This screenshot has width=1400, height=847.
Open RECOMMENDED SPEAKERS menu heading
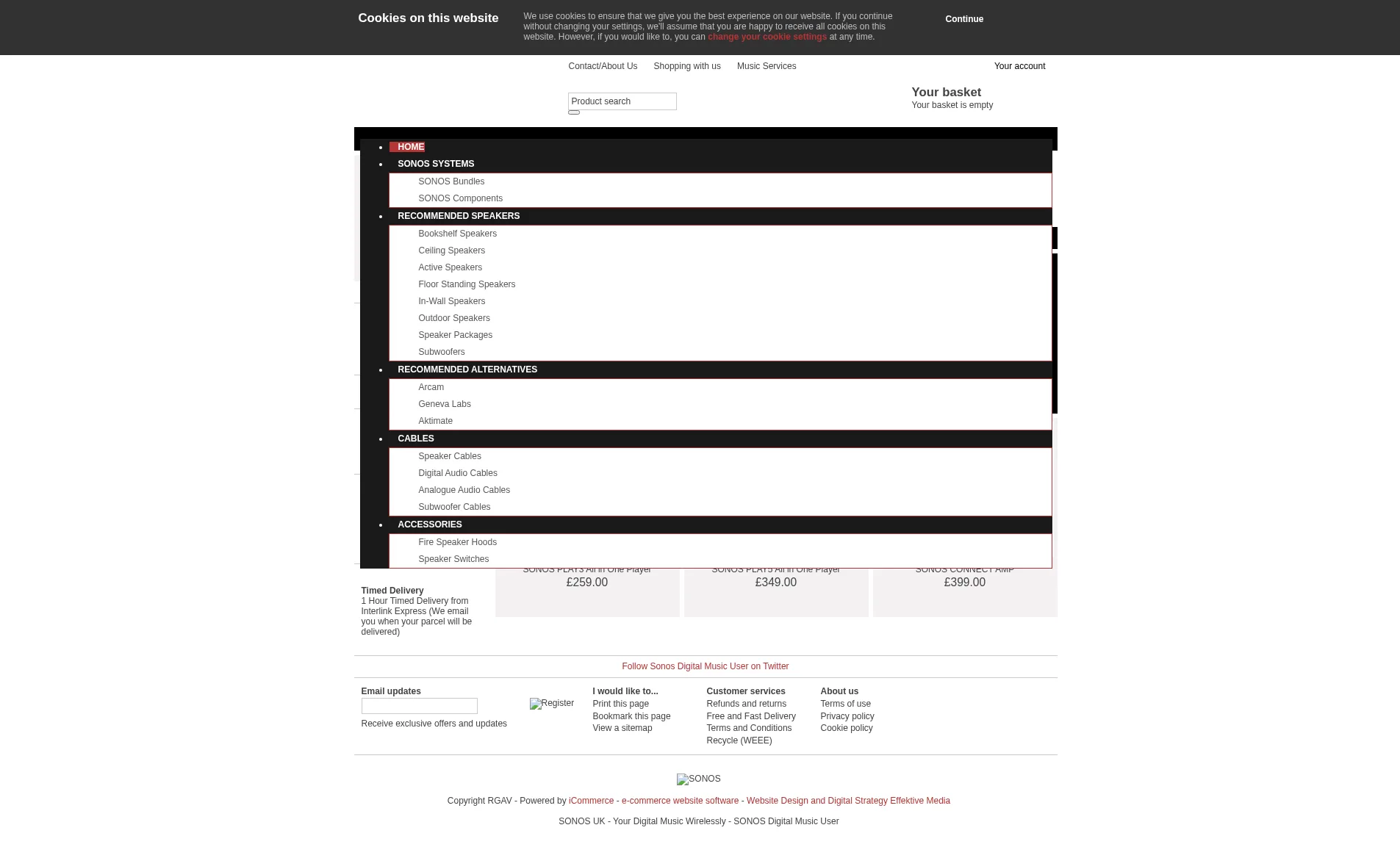pos(459,216)
